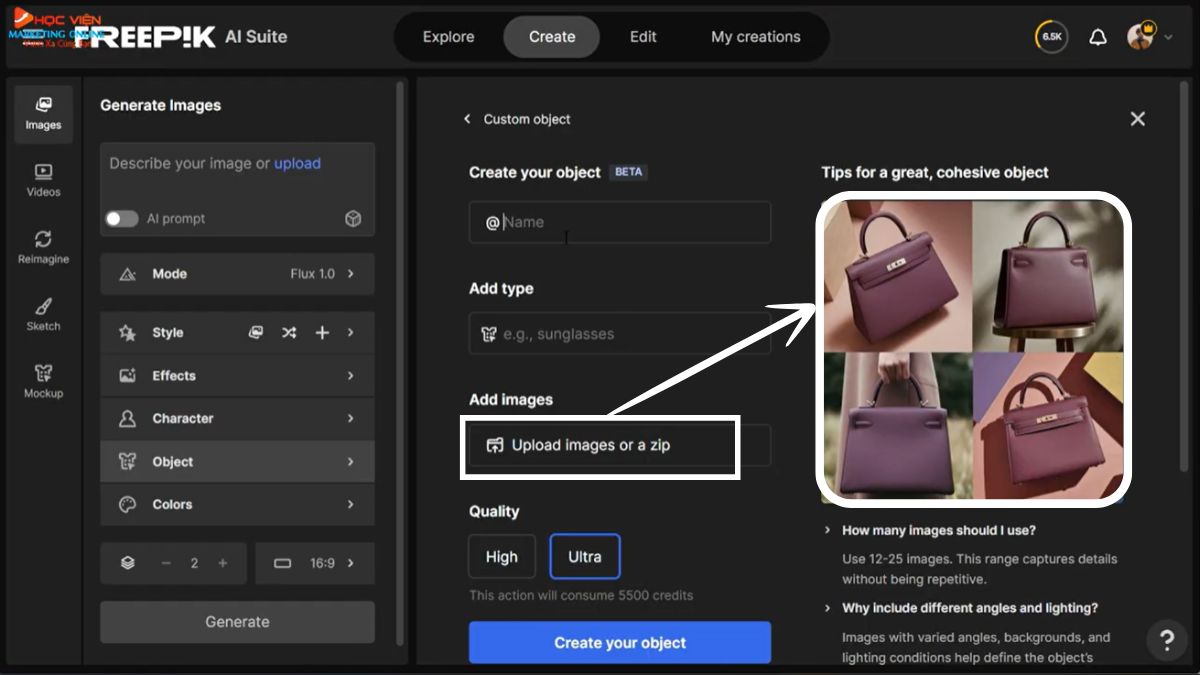Viewport: 1200px width, 675px height.
Task: Select the hand-held handbag thumbnail
Action: coord(897,424)
